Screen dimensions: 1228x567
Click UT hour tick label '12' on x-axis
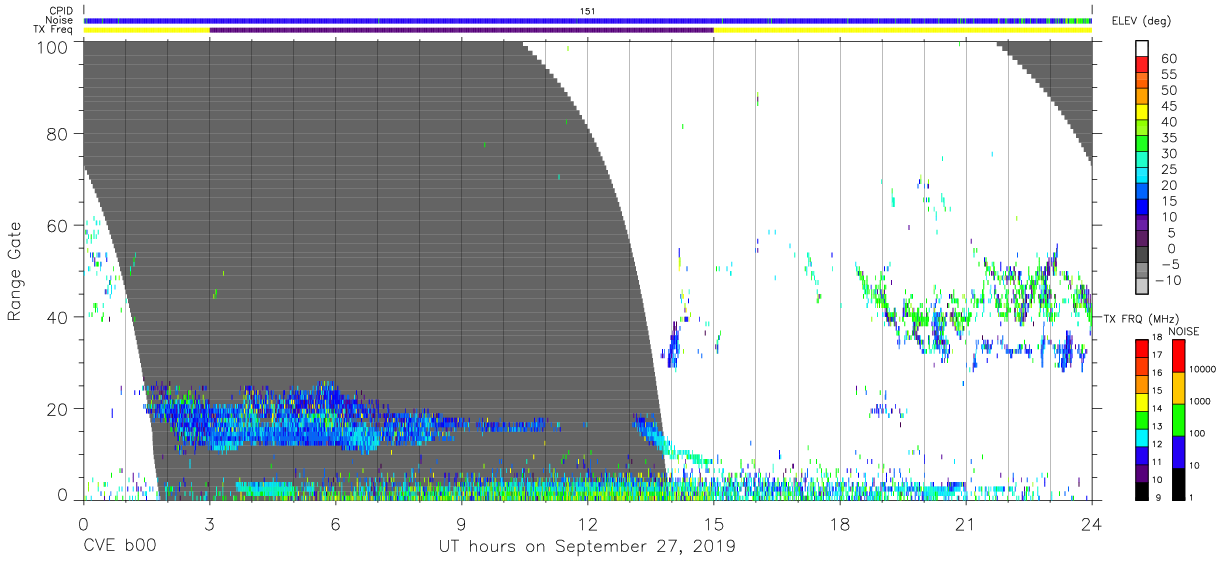click(x=587, y=524)
